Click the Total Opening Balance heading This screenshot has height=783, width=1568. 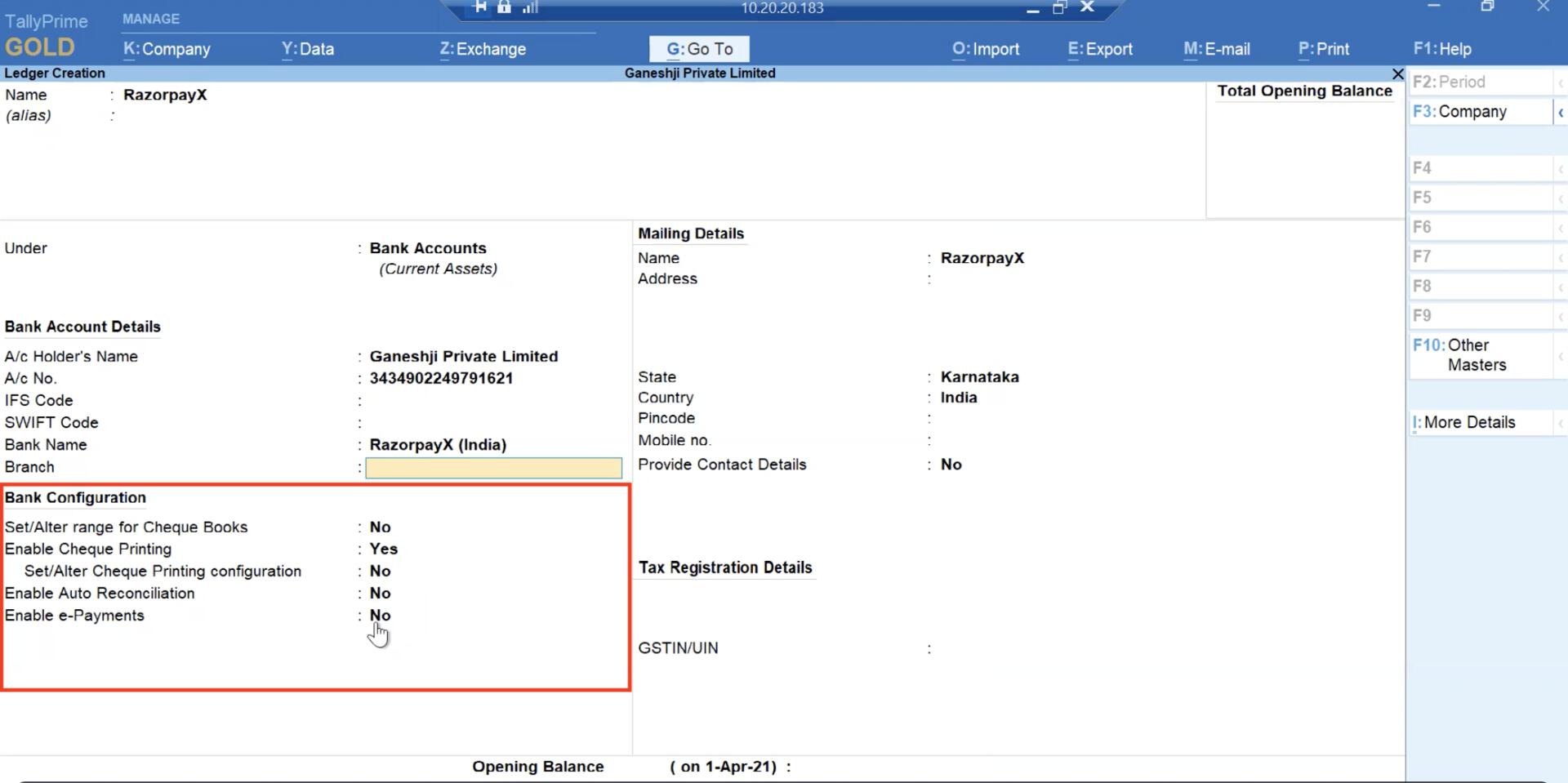tap(1304, 91)
